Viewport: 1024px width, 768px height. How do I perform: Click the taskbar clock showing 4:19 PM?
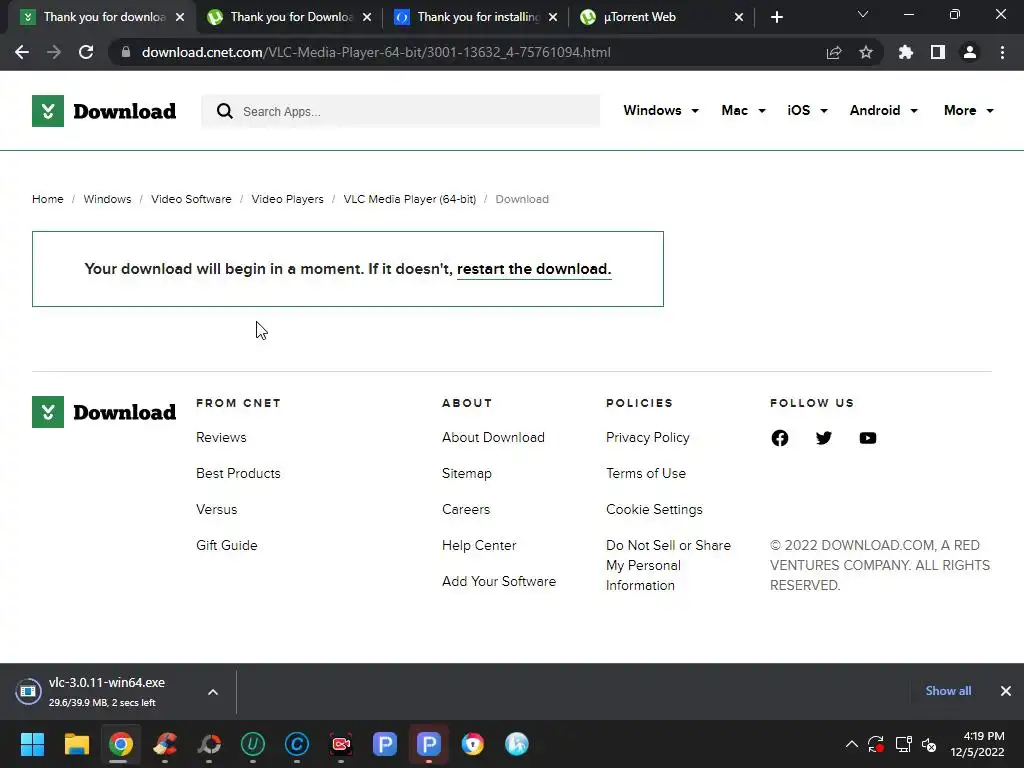click(977, 744)
